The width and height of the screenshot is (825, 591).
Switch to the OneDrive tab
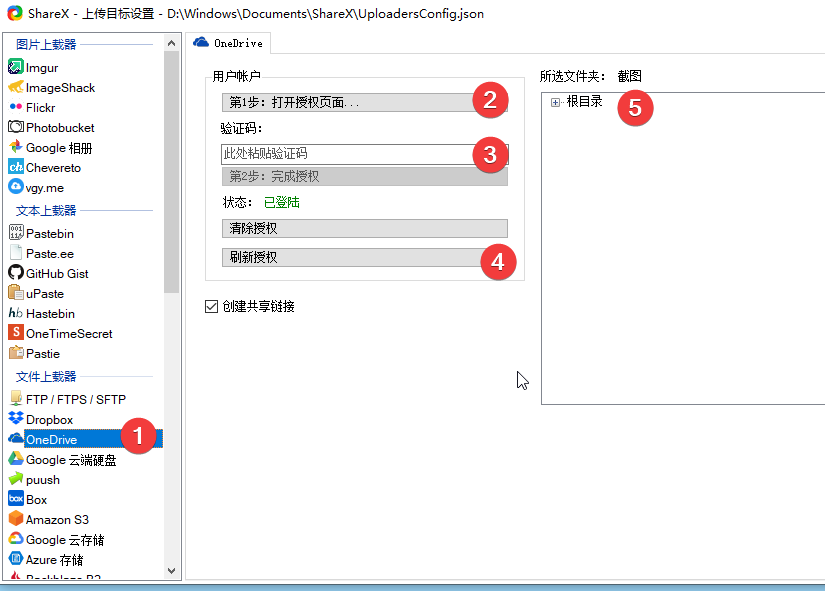pyautogui.click(x=228, y=43)
